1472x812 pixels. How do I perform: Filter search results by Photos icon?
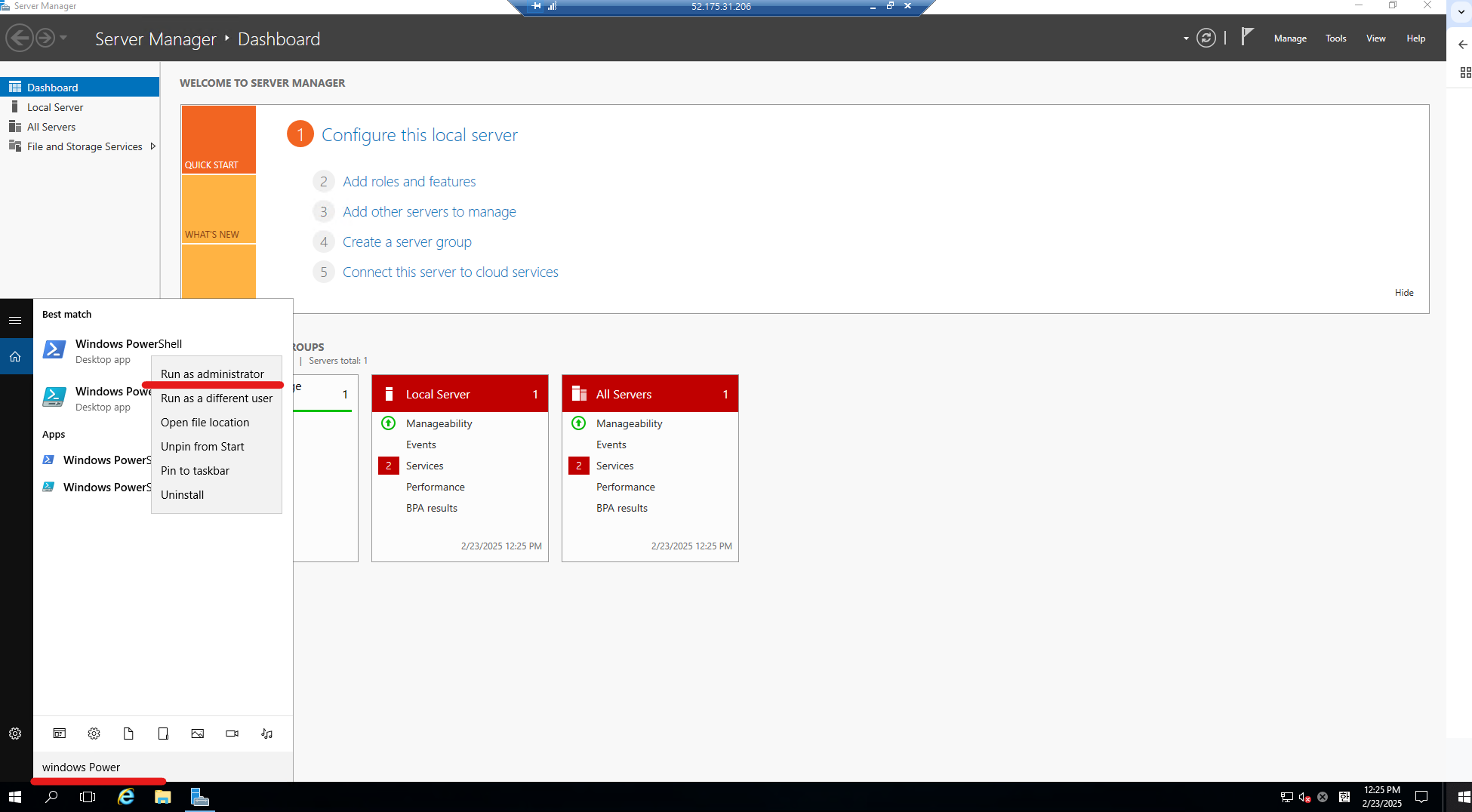[198, 734]
